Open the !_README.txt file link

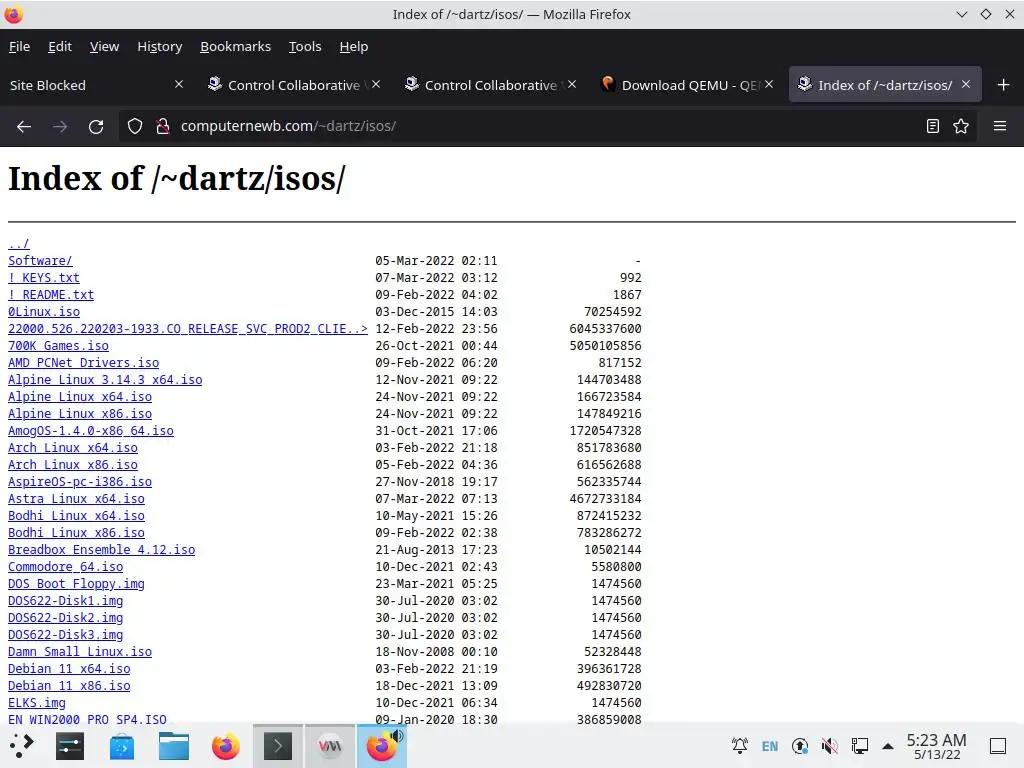[x=51, y=295]
